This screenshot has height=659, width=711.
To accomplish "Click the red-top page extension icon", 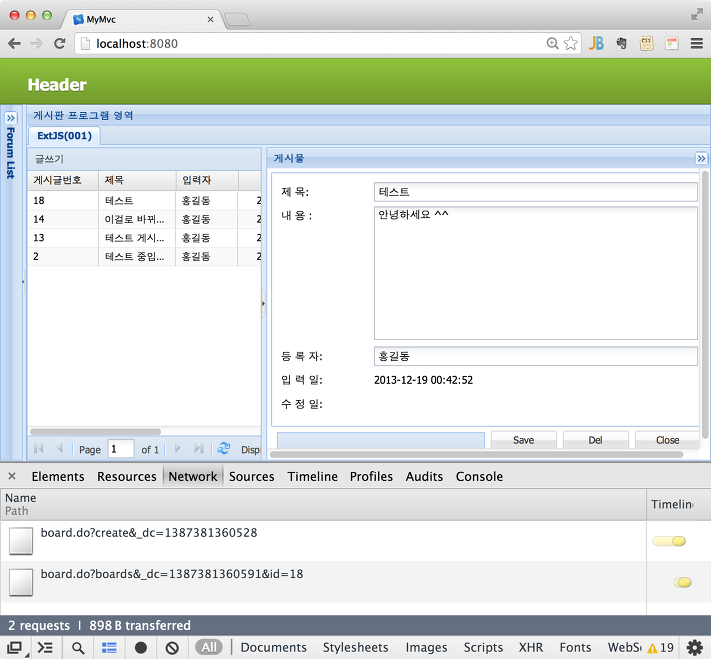I will [672, 44].
